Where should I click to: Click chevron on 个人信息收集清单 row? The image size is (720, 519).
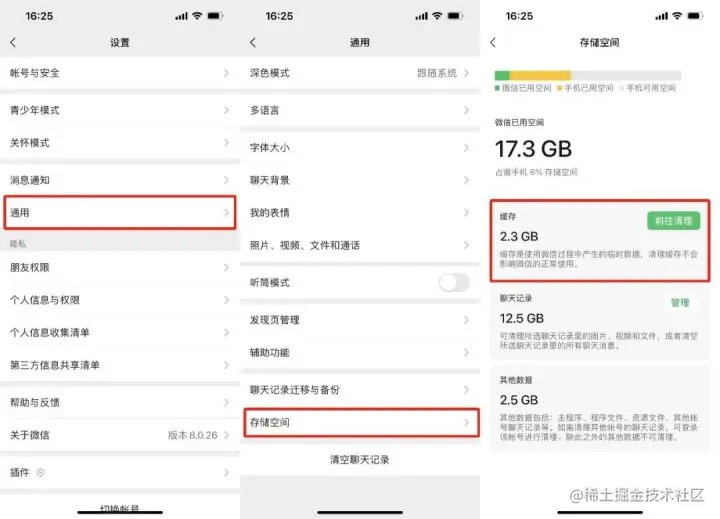coord(226,333)
